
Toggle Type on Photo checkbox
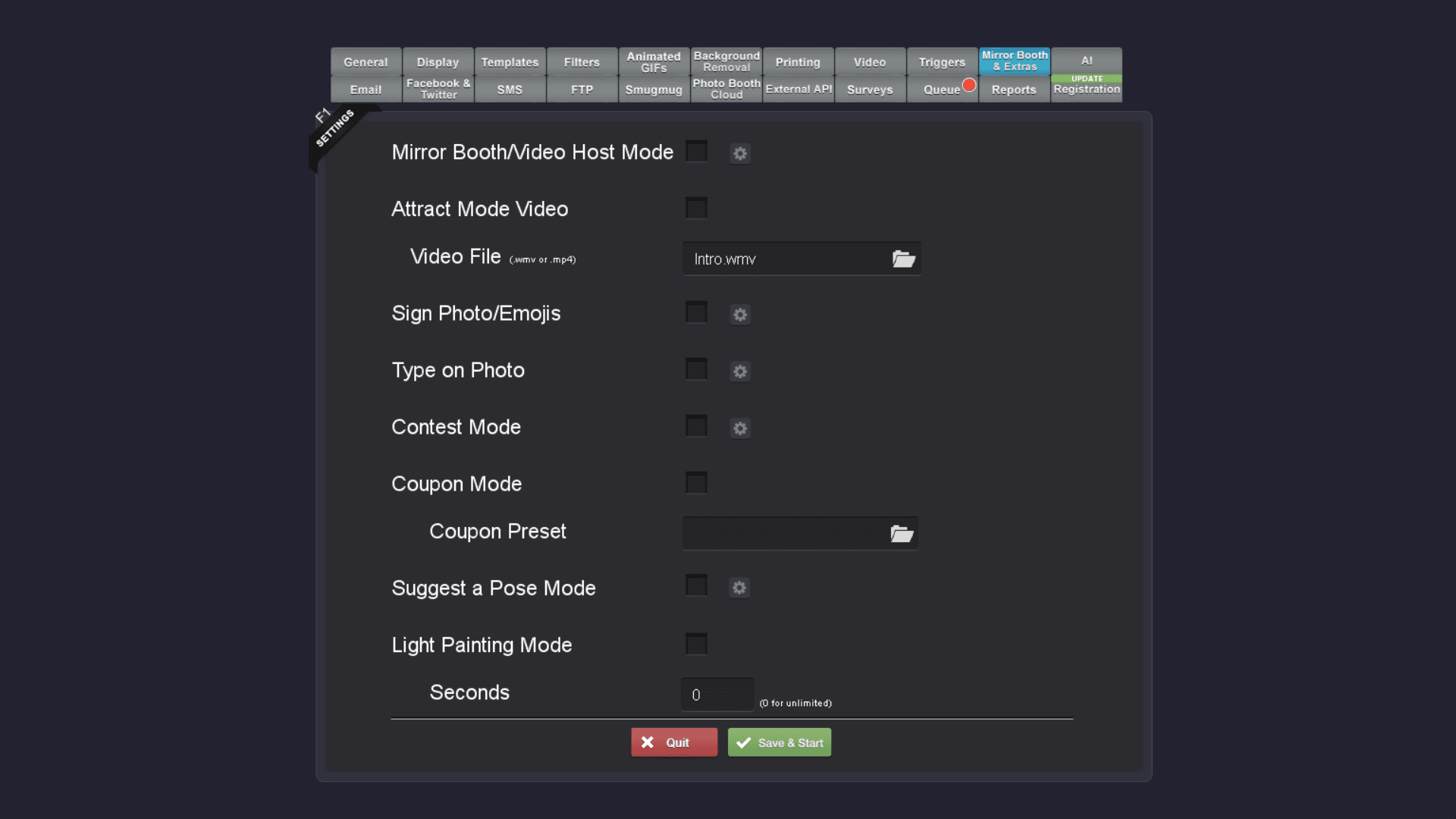(696, 369)
